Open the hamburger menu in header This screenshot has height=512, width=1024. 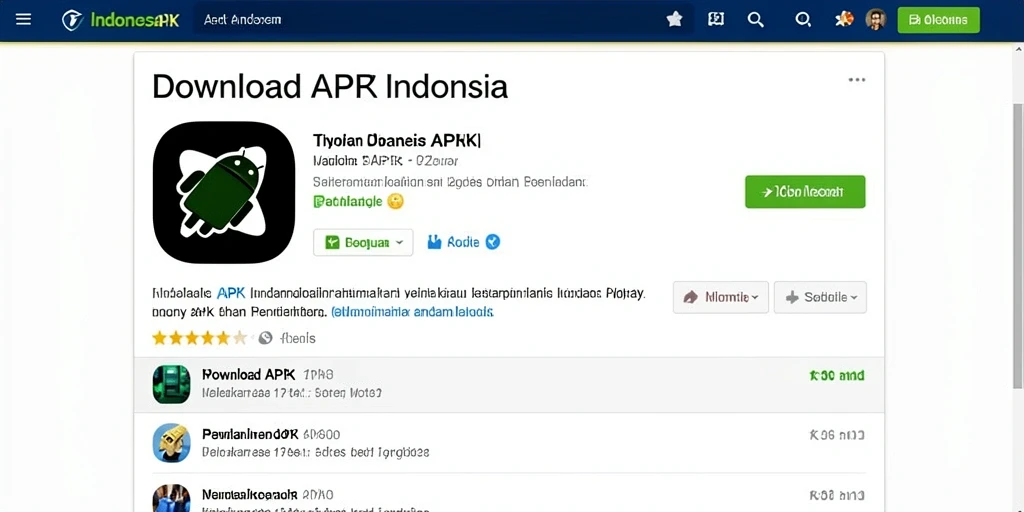[x=24, y=20]
